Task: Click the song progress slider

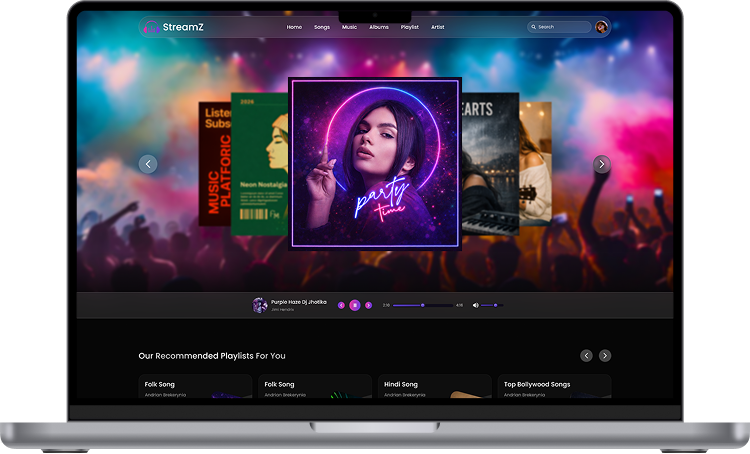Action: click(x=423, y=305)
